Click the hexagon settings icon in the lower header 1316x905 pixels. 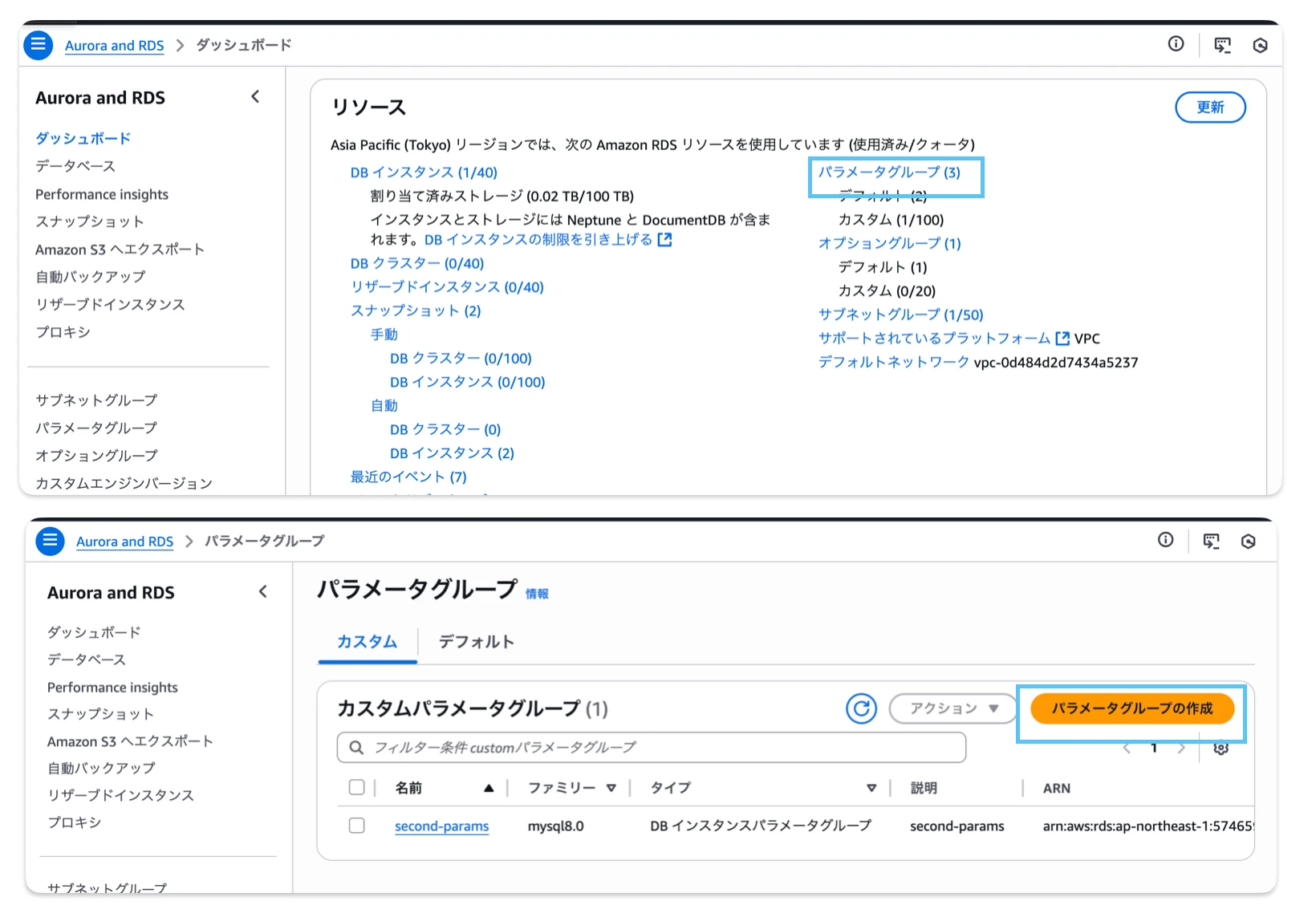coord(1248,542)
